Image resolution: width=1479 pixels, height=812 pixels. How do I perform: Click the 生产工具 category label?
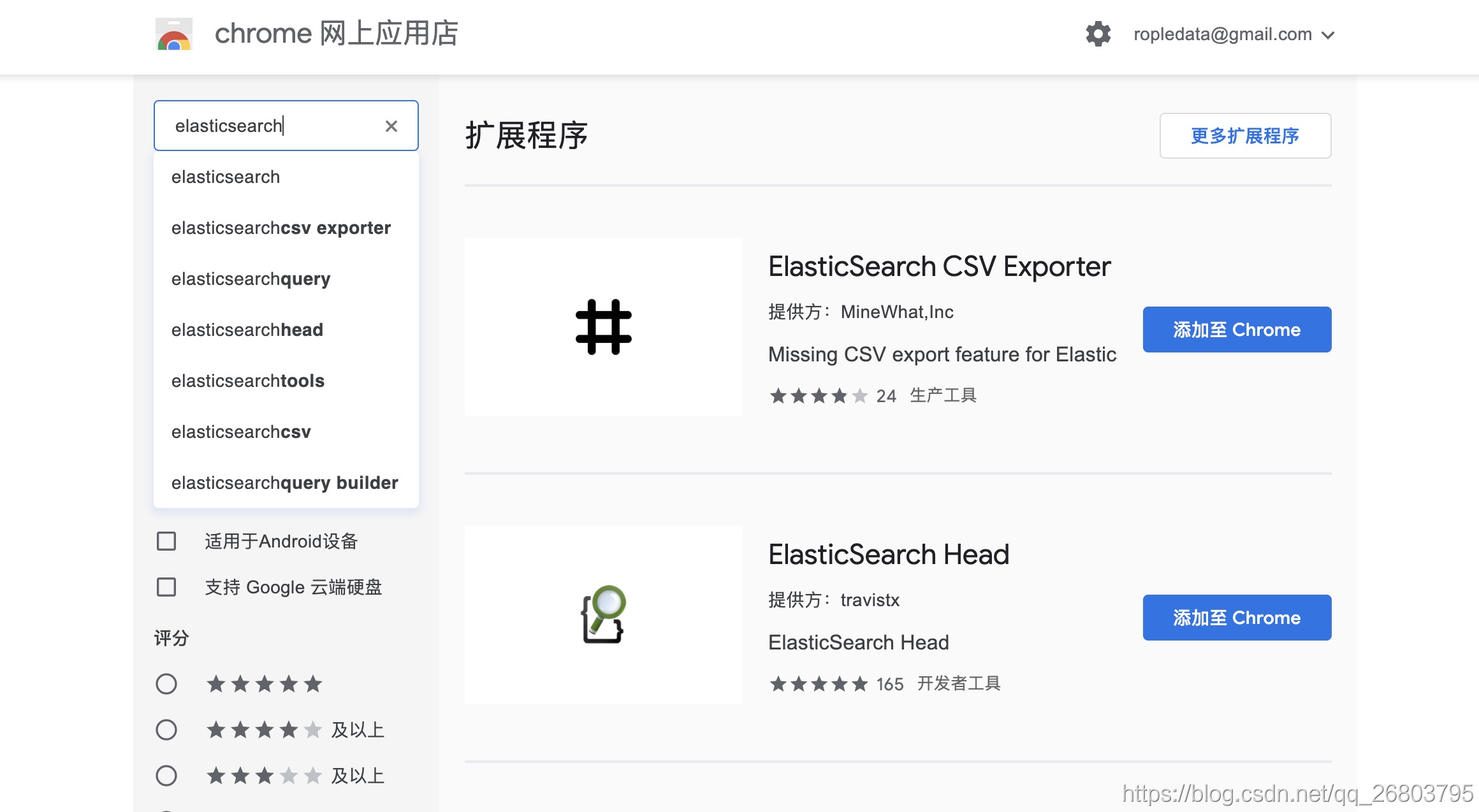(943, 395)
